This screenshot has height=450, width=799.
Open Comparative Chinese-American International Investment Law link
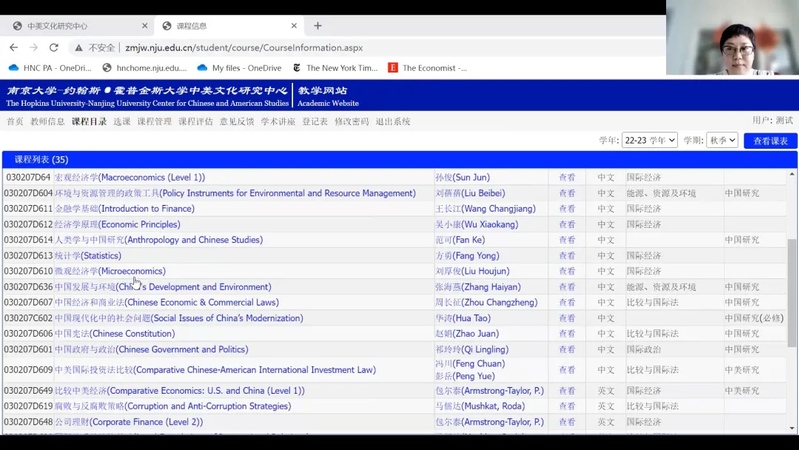[x=215, y=370]
